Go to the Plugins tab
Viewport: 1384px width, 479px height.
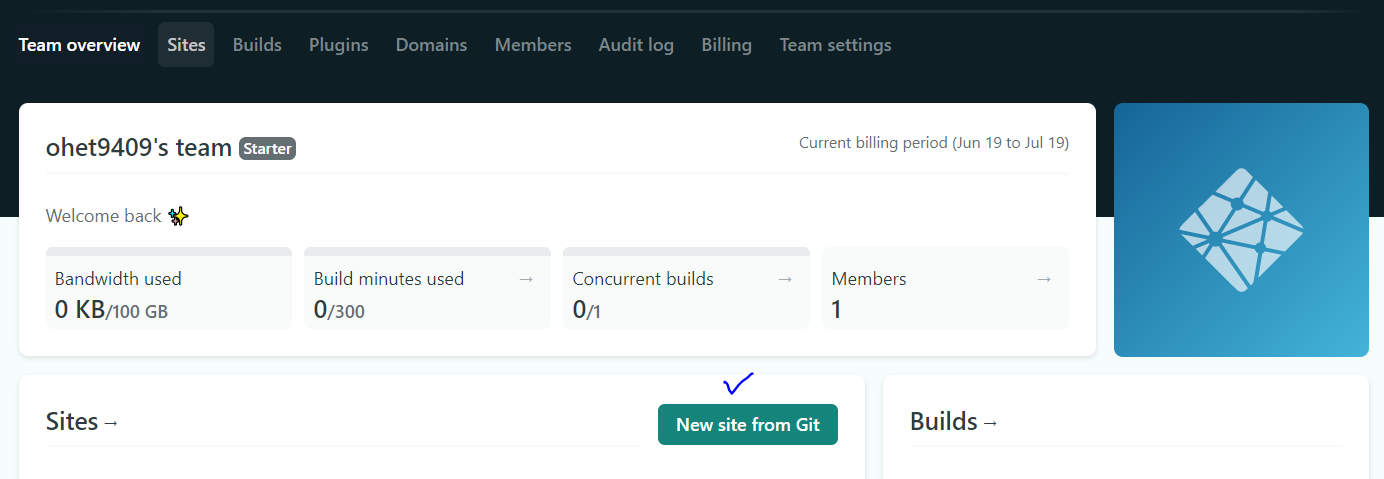[x=338, y=45]
